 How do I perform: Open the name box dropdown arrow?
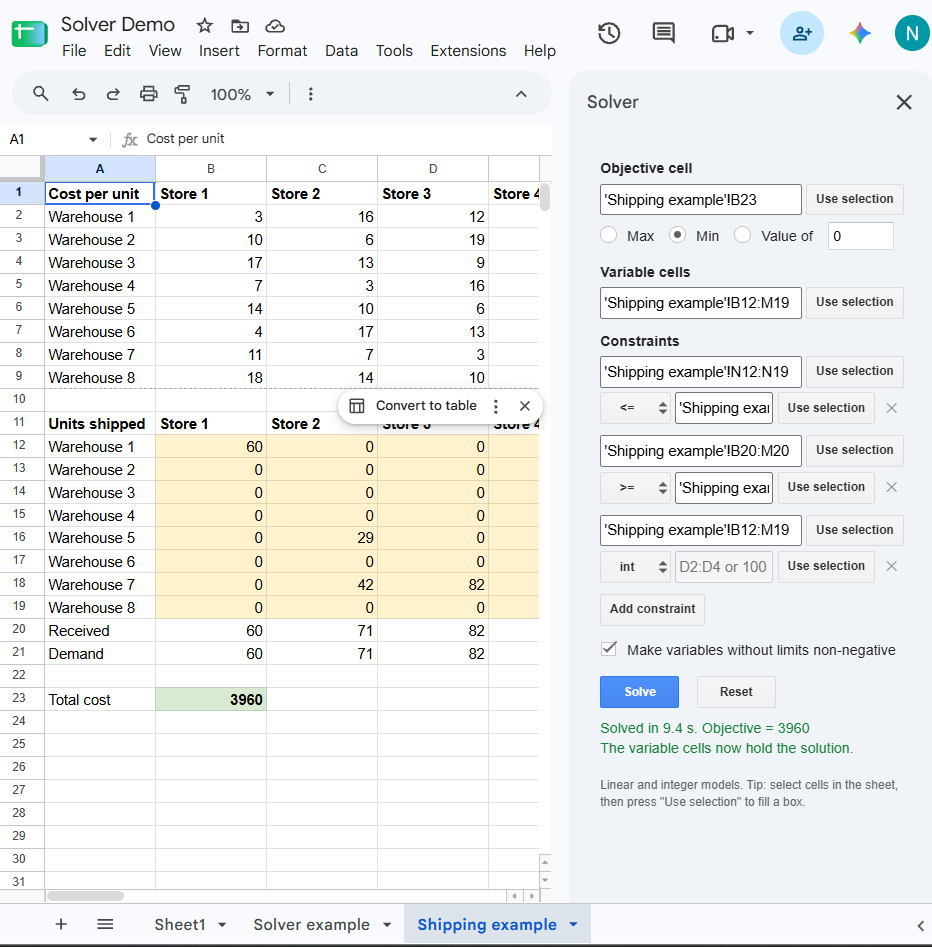click(92, 140)
